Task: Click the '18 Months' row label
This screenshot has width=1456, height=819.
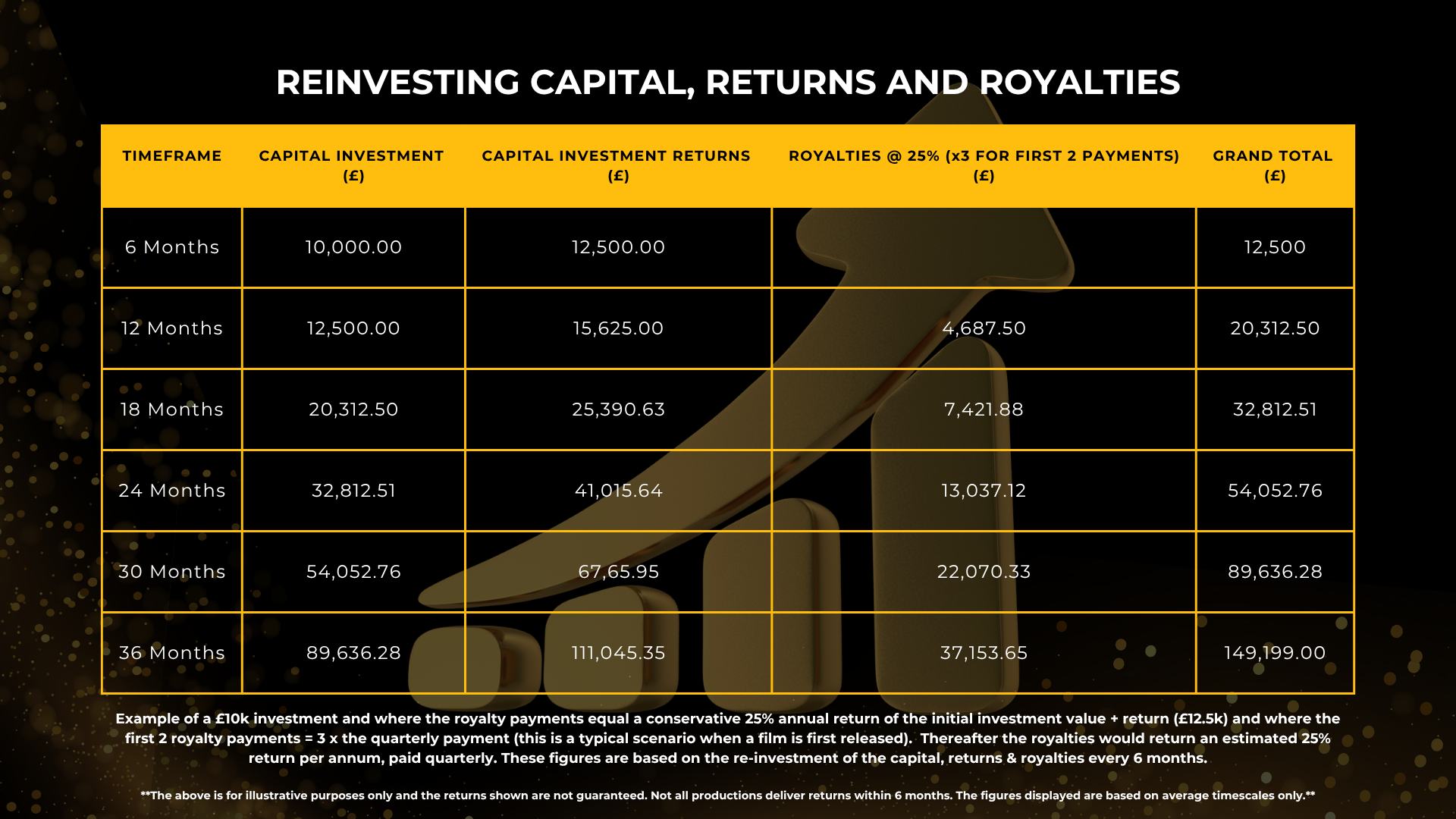Action: pos(172,409)
